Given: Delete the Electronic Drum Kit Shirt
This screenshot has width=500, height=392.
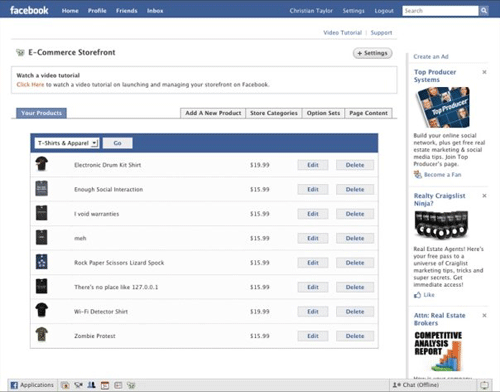Looking at the screenshot, I should [x=355, y=165].
